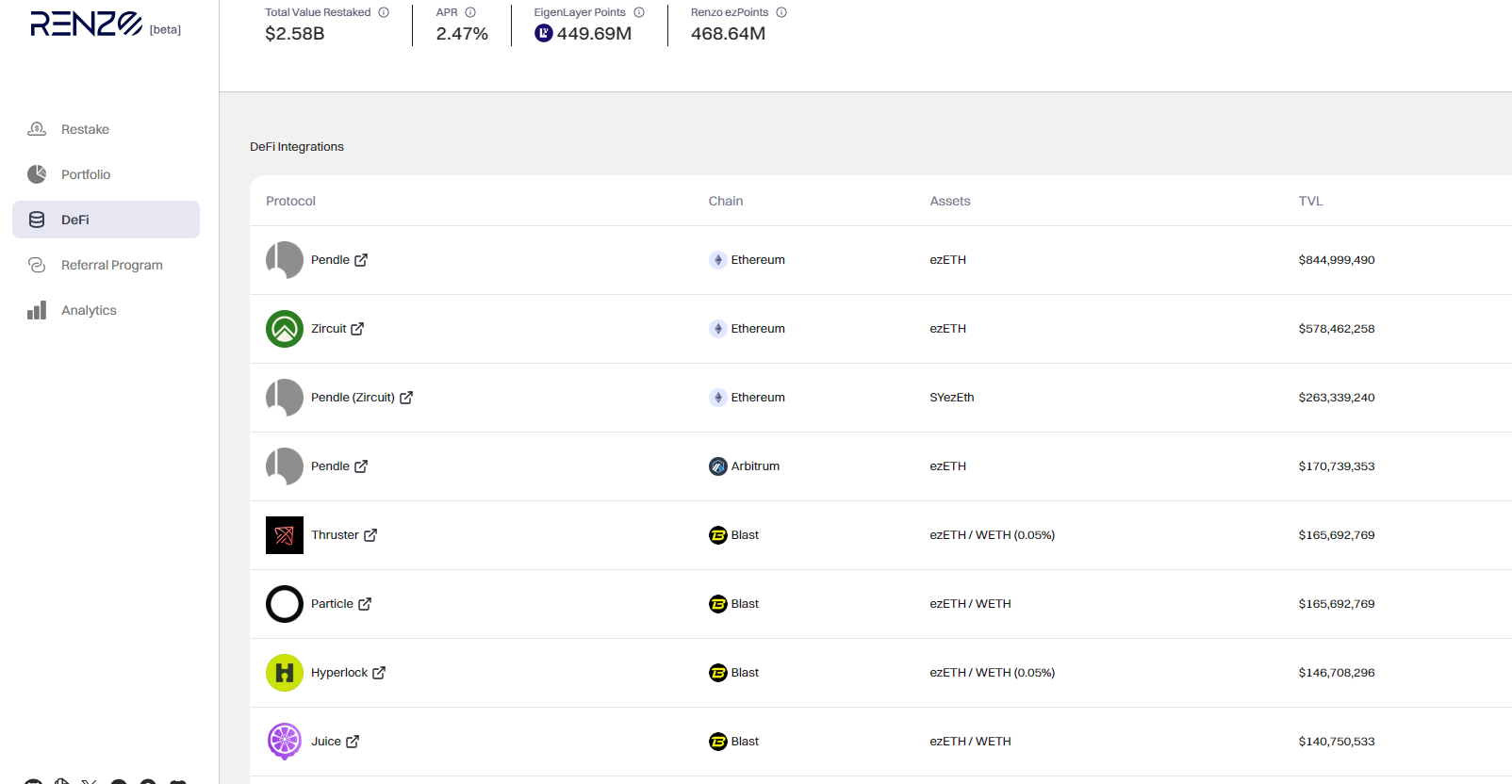Screen dimensions: 1512x784
Task: Show info for Total Value Restaked
Action: [384, 12]
